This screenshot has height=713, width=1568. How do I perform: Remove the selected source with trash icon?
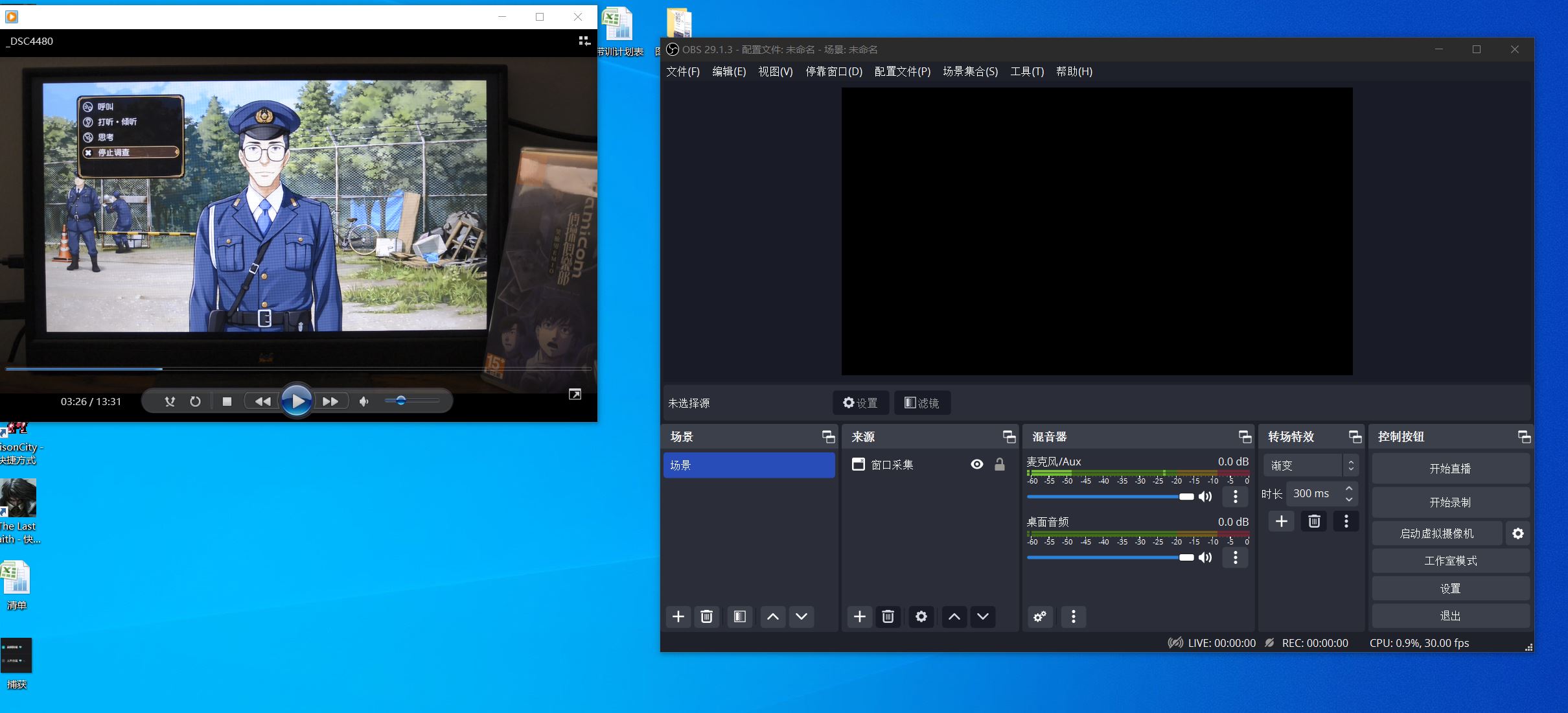[888, 616]
